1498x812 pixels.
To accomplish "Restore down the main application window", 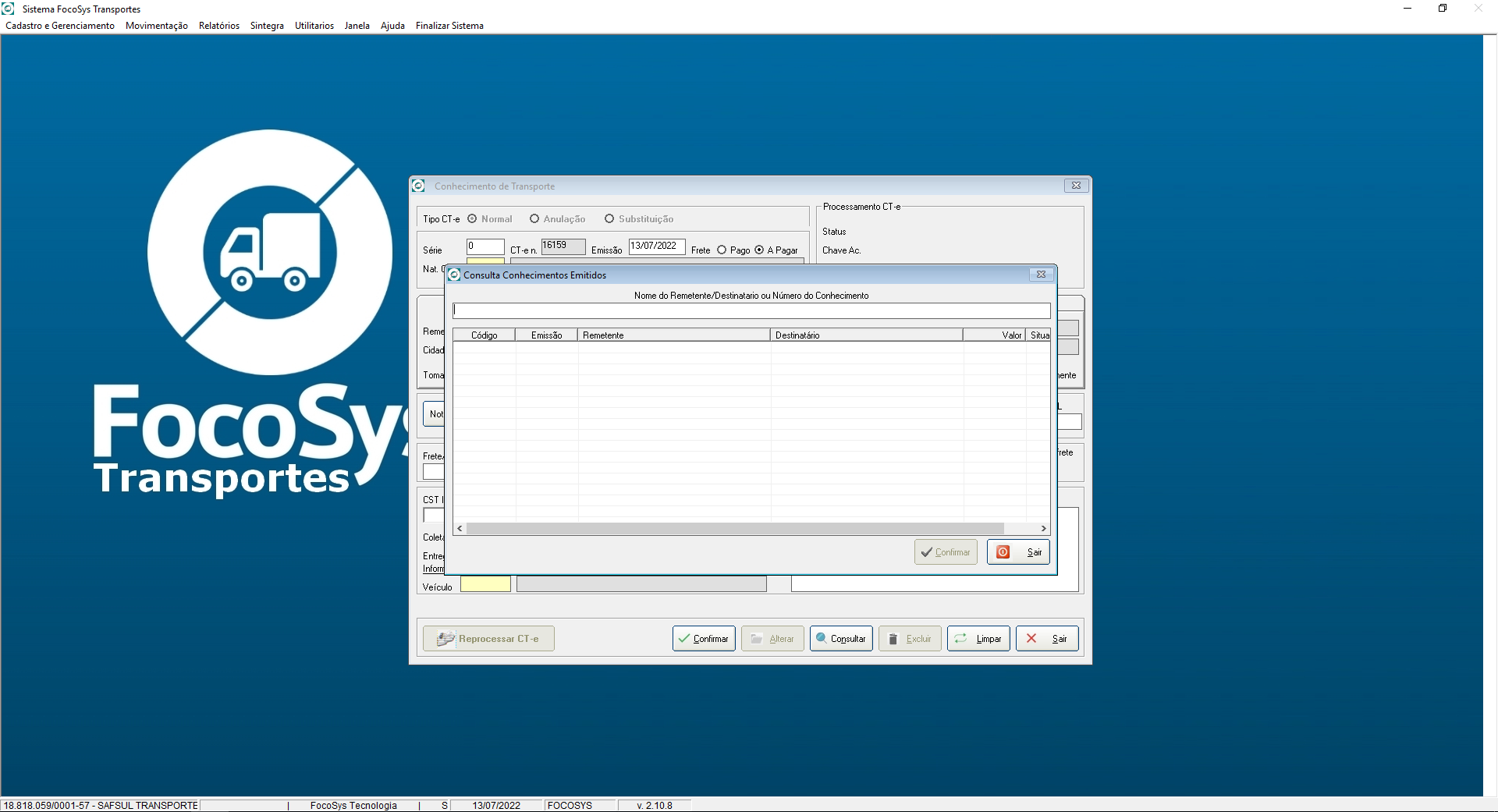I will (1443, 9).
